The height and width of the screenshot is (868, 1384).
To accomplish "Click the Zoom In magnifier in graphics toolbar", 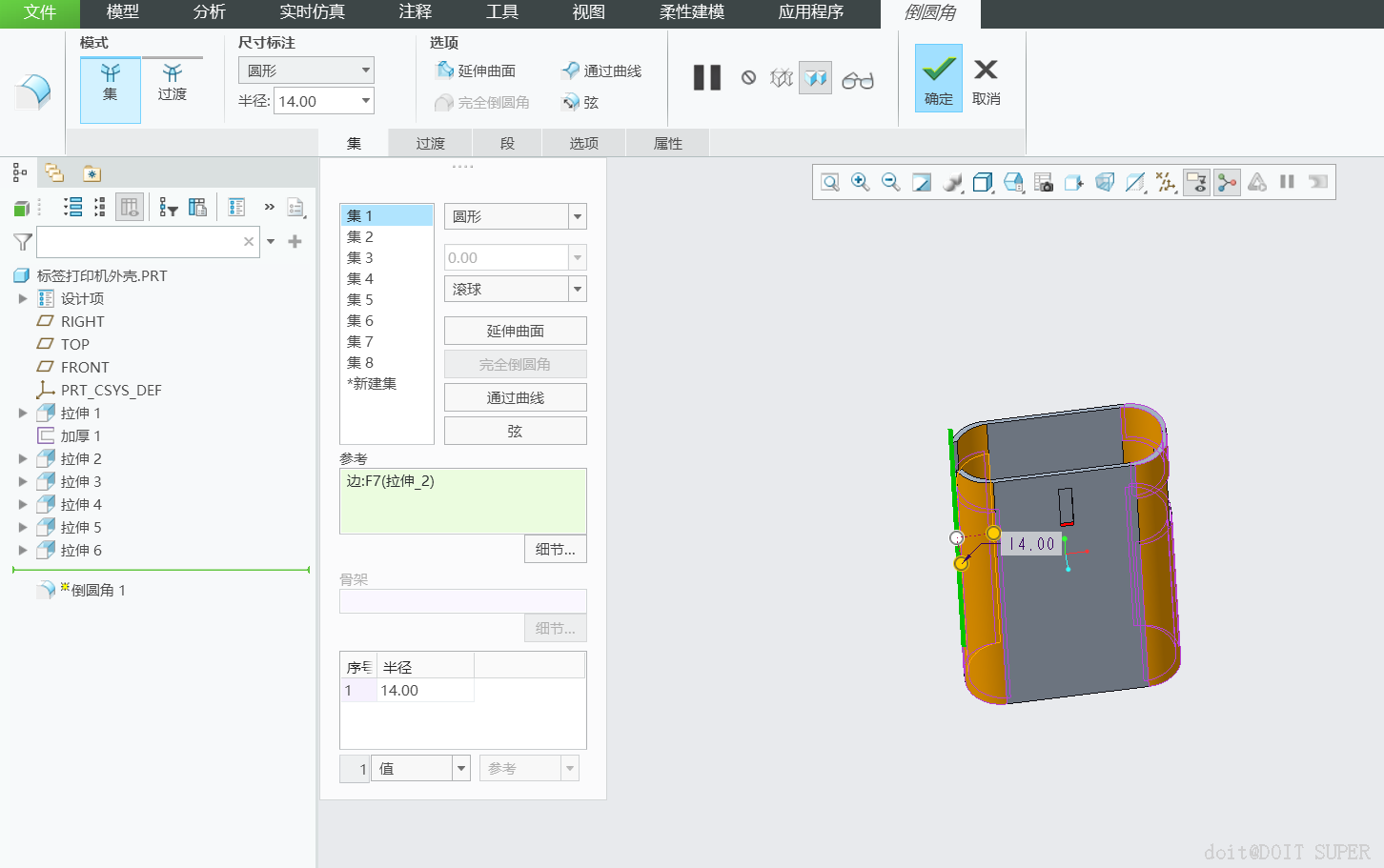I will coord(860,182).
